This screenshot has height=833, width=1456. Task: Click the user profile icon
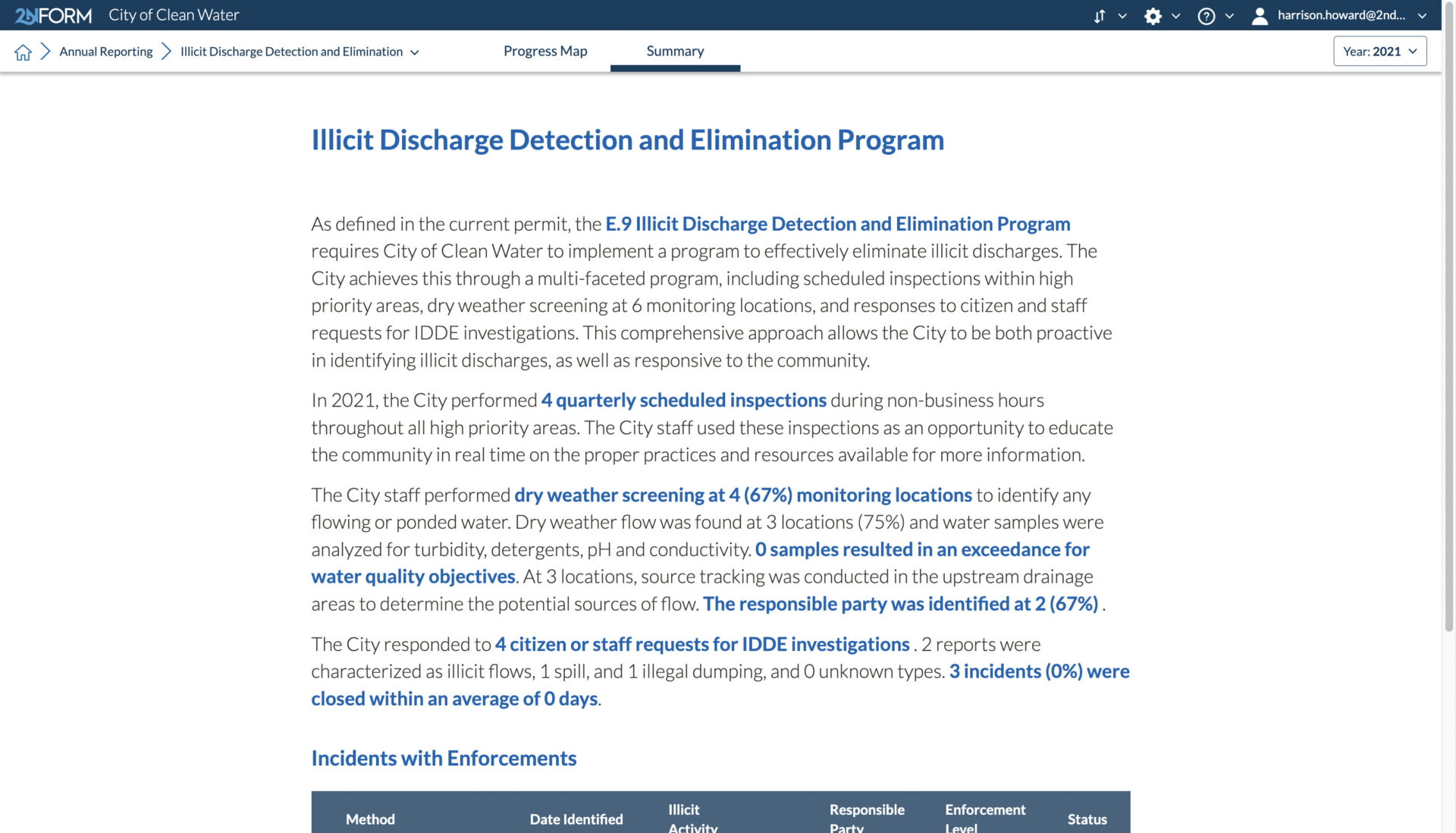click(1261, 15)
